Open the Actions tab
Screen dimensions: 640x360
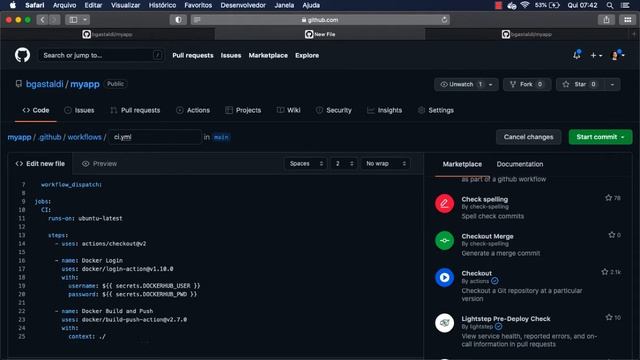tap(193, 110)
